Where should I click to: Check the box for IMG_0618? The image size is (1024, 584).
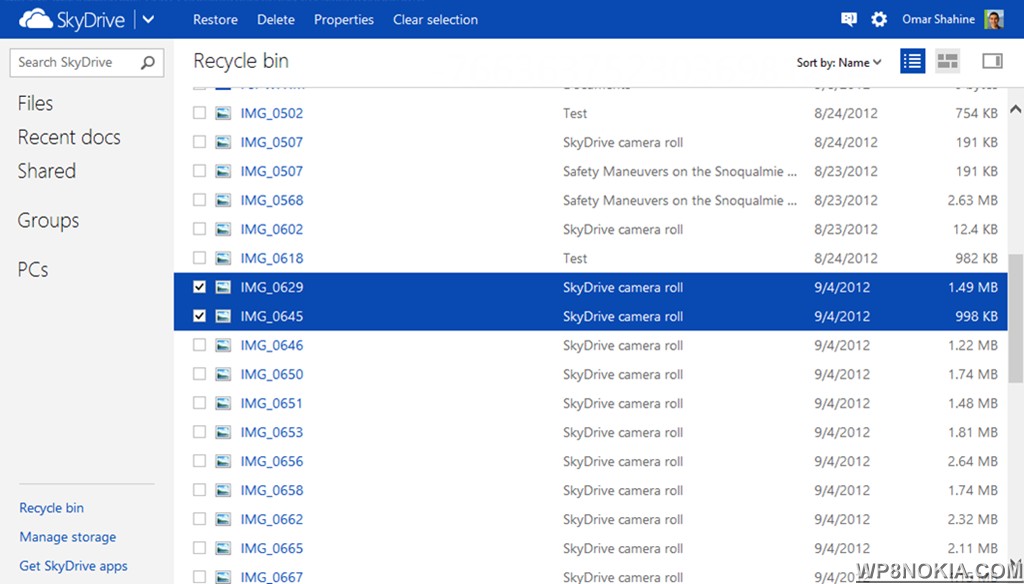tap(199, 258)
